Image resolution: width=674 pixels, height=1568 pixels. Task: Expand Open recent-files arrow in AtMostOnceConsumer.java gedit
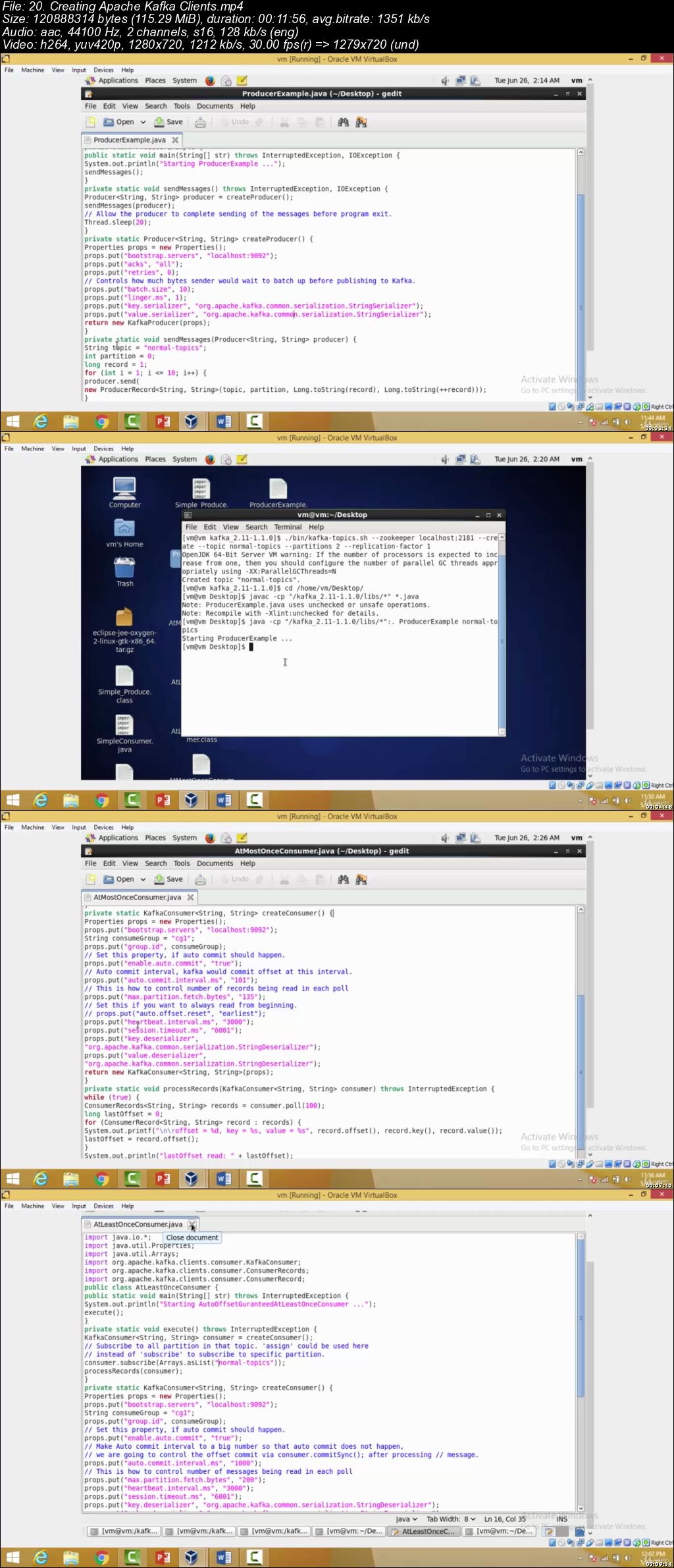point(143,879)
